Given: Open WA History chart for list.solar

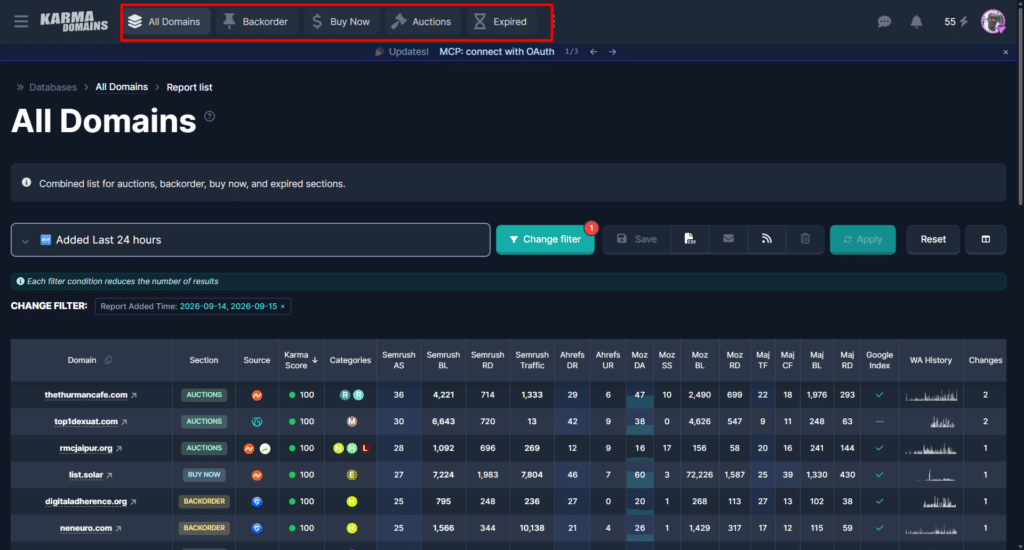Looking at the screenshot, I should (931, 475).
